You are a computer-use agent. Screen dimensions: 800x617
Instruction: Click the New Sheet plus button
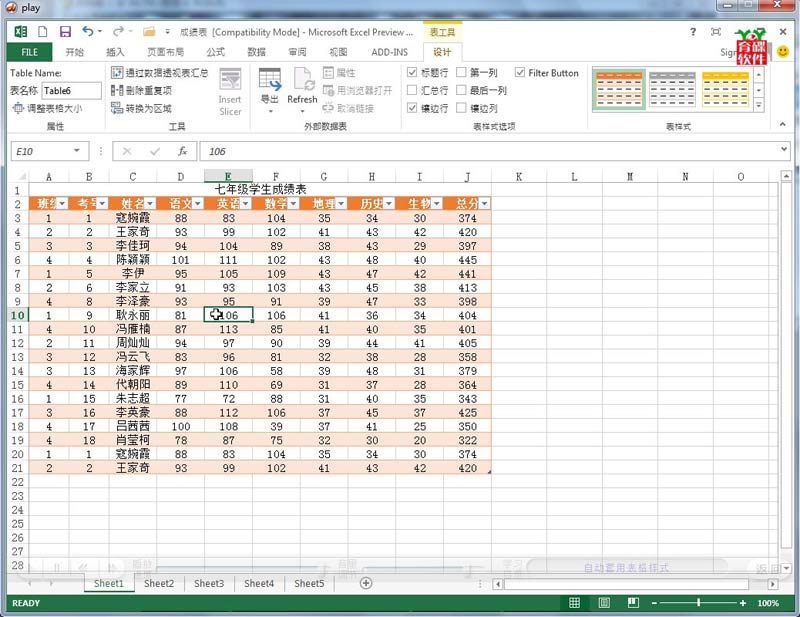click(365, 583)
